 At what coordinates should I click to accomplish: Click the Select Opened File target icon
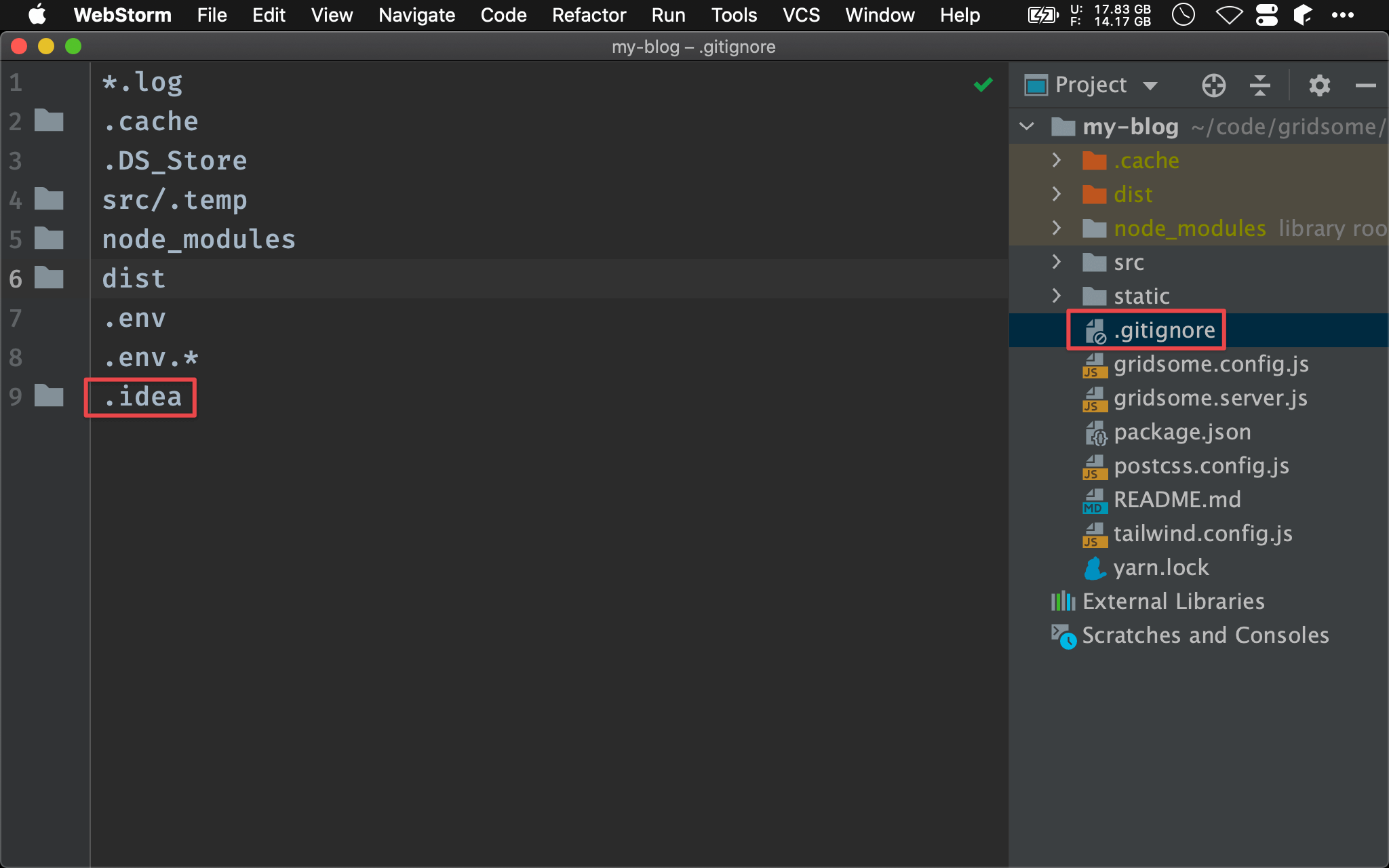pyautogui.click(x=1213, y=85)
